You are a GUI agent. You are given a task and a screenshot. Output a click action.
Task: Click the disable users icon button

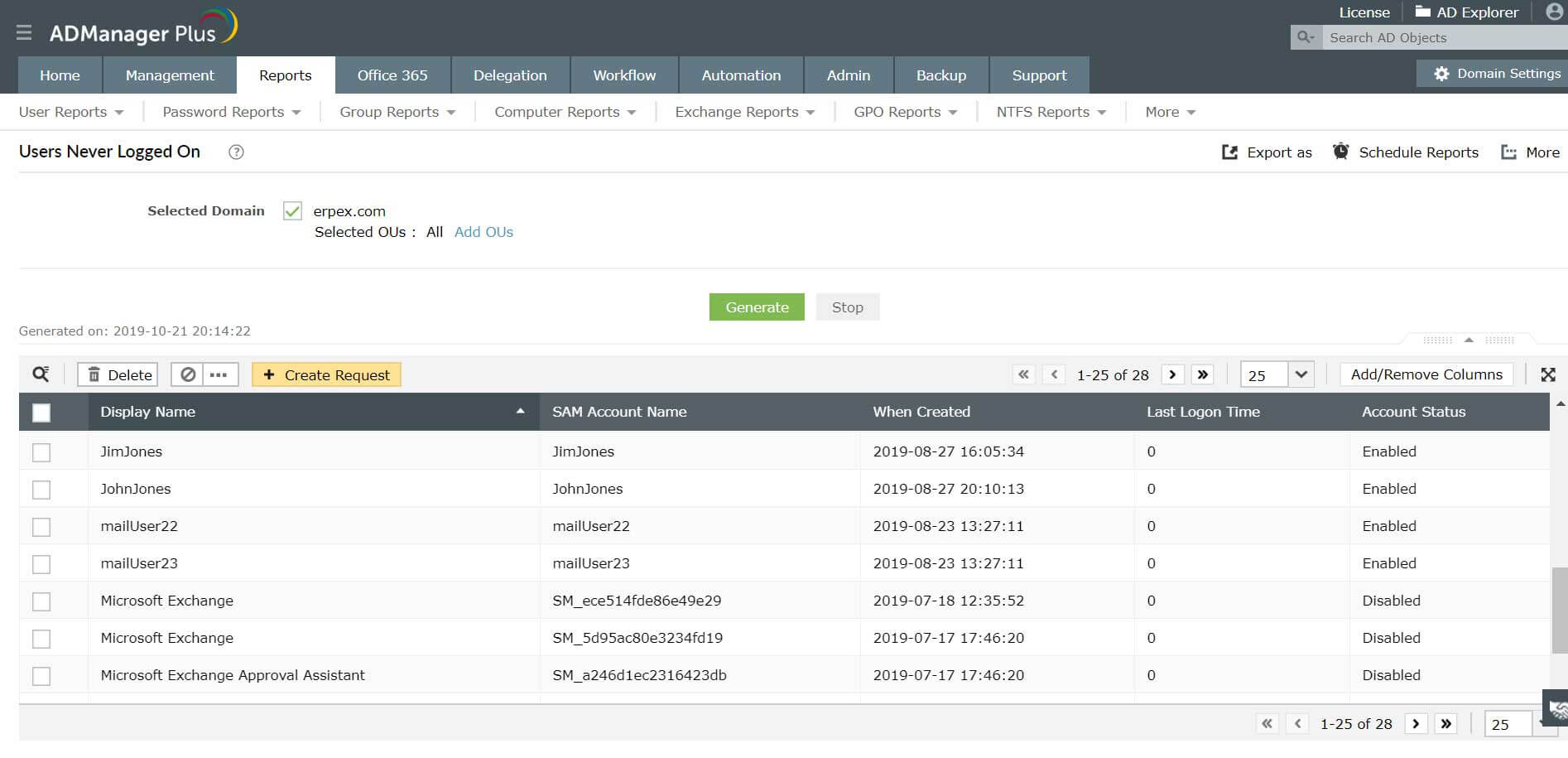point(188,374)
